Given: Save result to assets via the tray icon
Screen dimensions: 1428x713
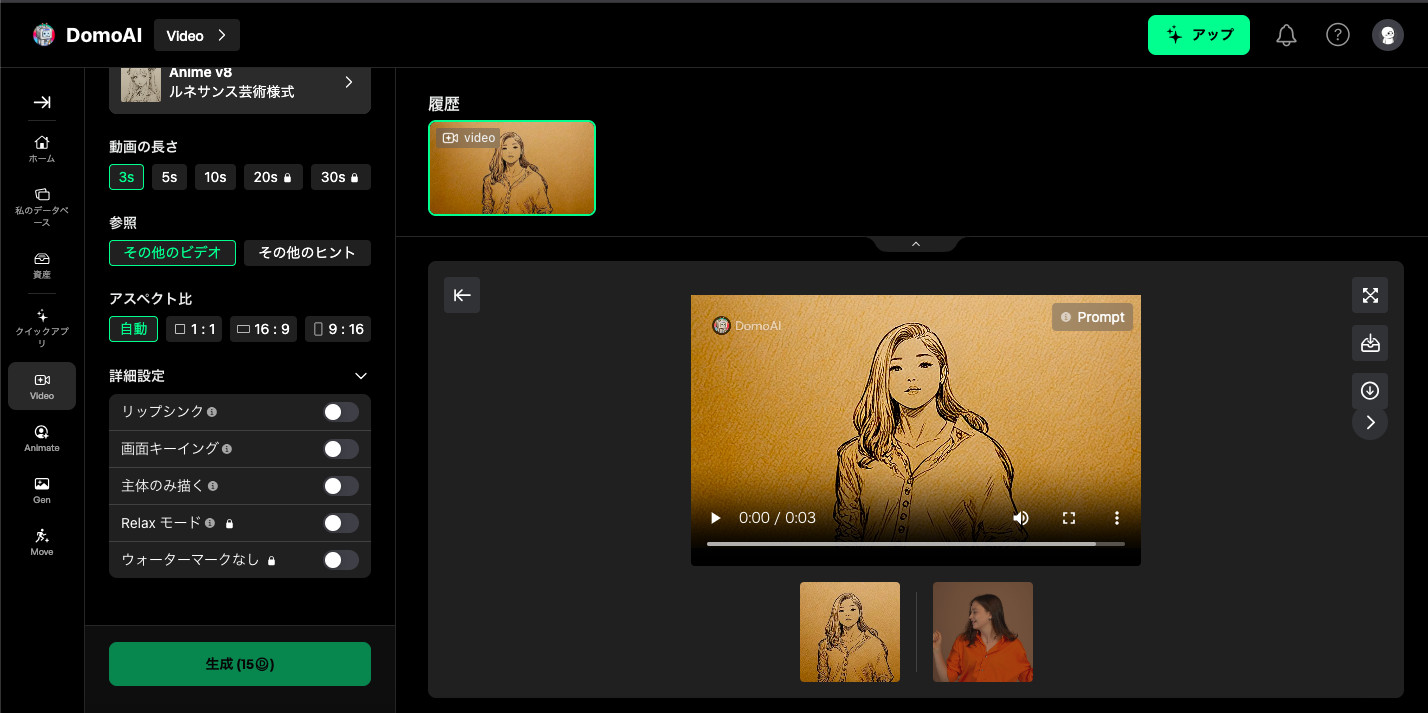Looking at the screenshot, I should tap(1370, 343).
